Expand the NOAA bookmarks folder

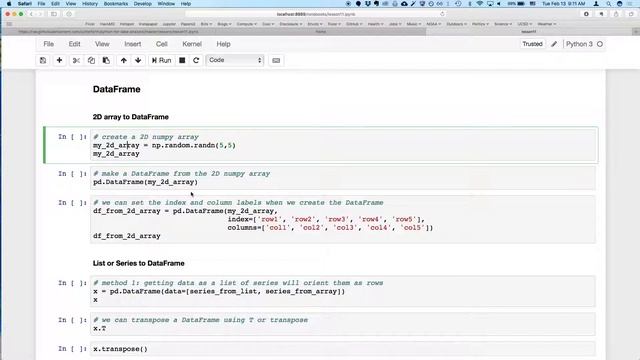[433, 24]
